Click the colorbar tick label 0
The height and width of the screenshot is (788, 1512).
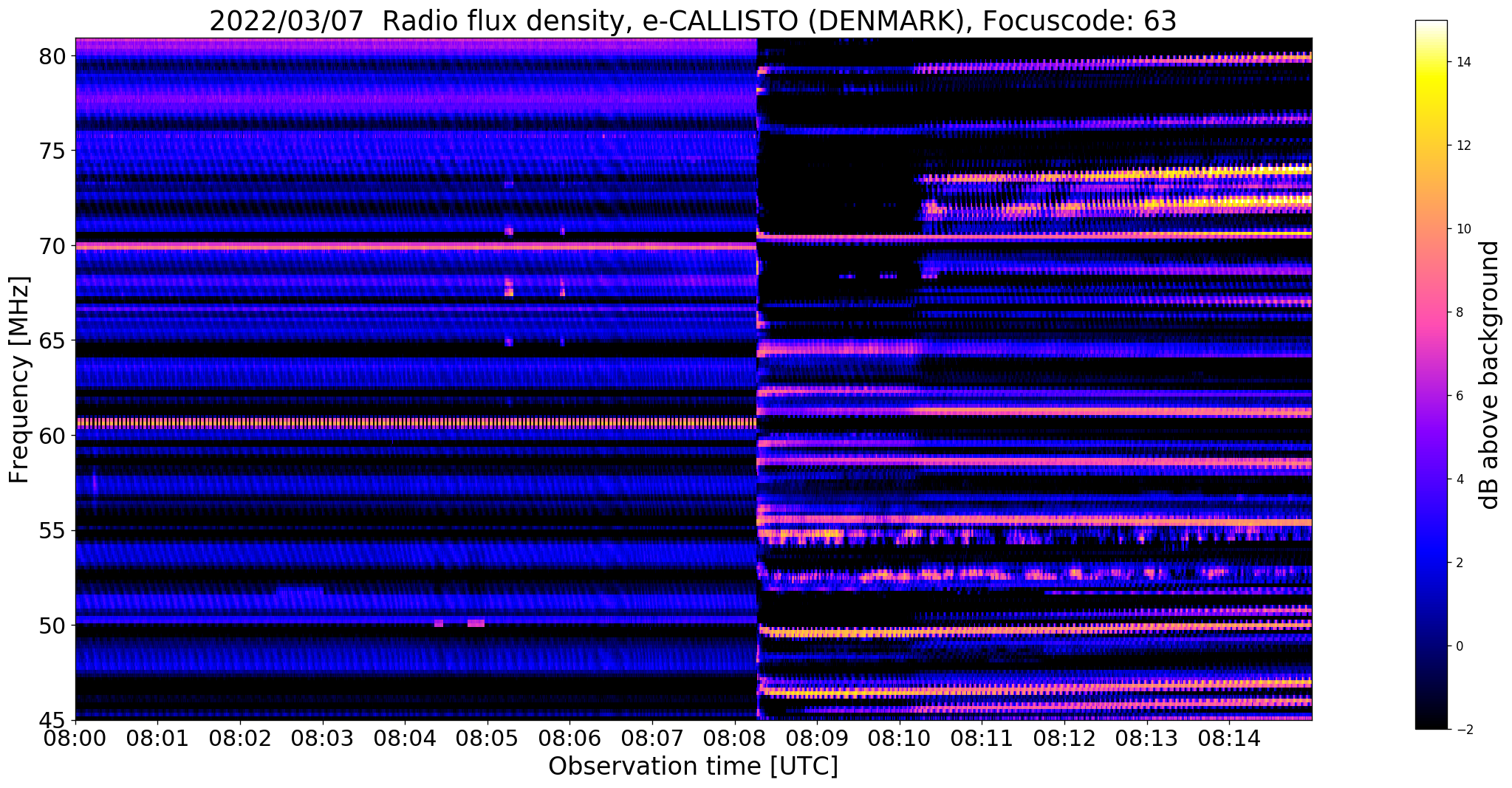(1459, 646)
